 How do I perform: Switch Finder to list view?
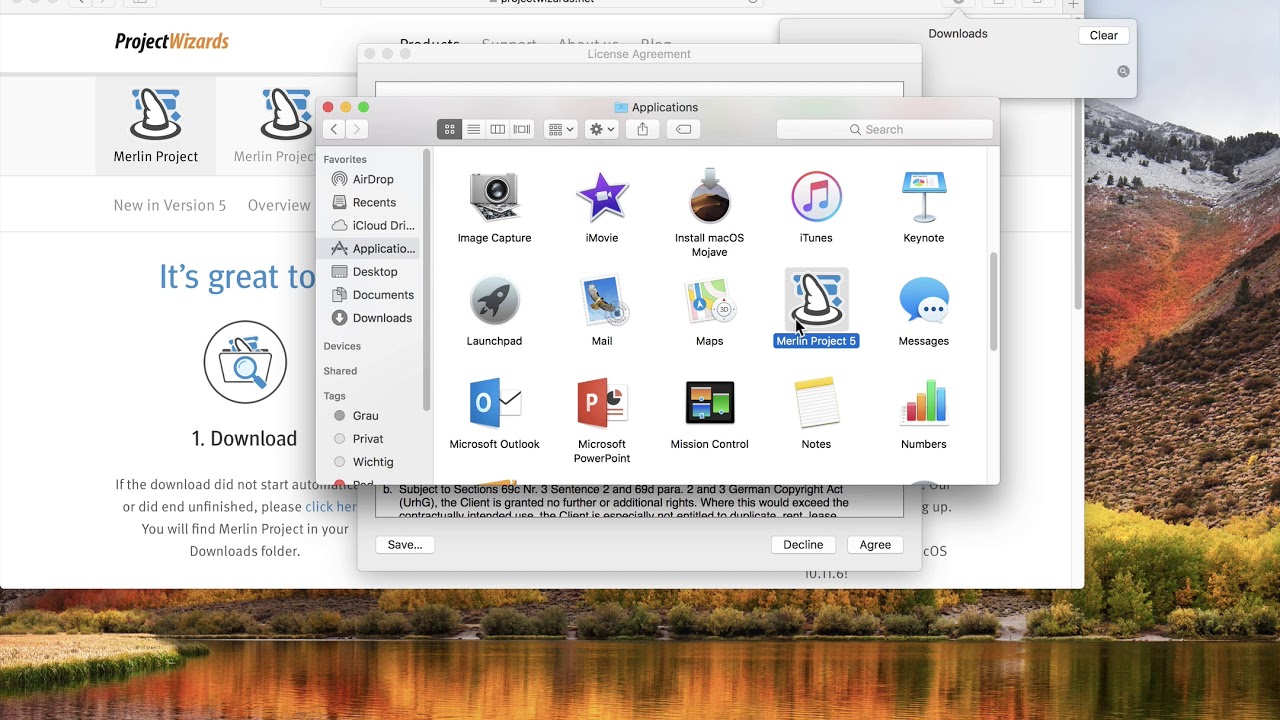(473, 129)
